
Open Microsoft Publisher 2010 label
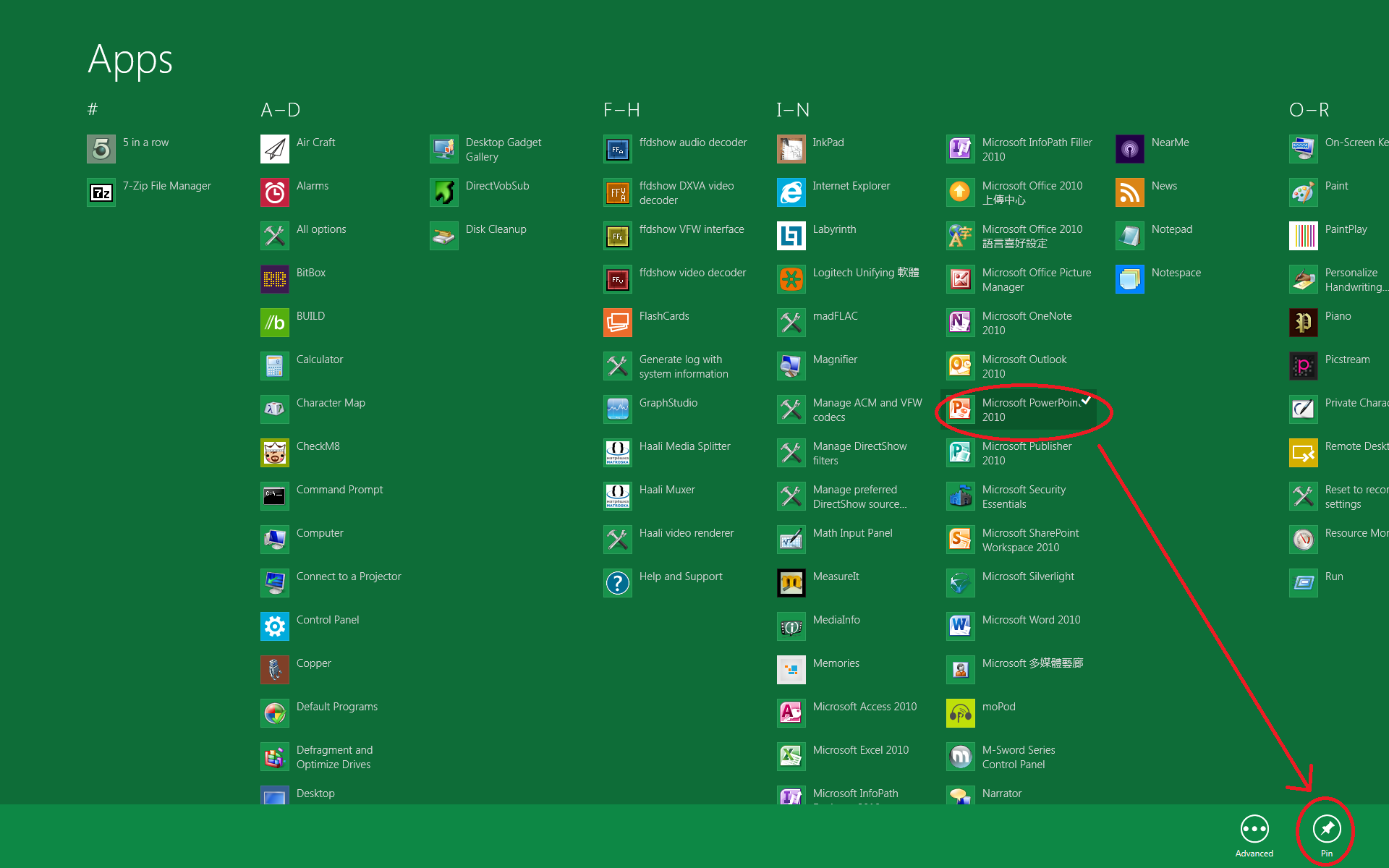(1027, 454)
